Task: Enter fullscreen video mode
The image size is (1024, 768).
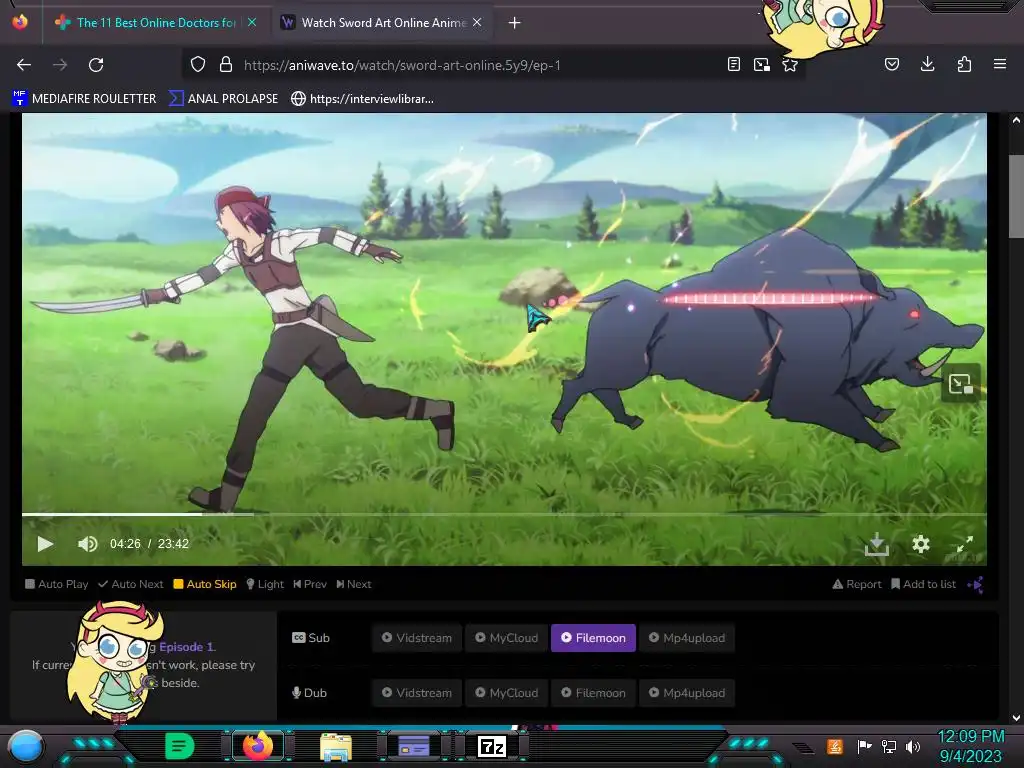Action: (965, 544)
